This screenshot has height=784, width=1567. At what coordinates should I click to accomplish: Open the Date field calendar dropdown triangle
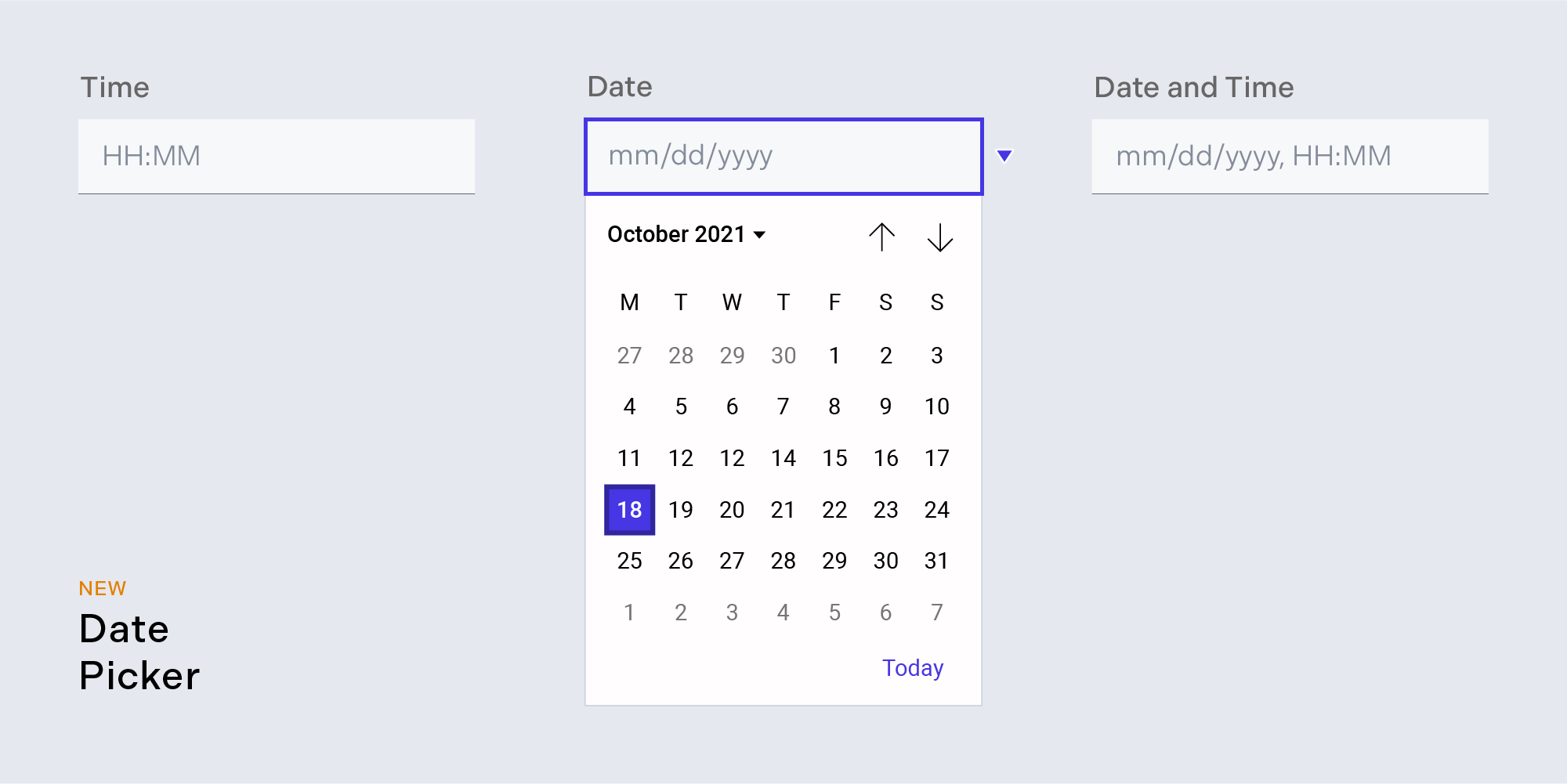[x=1005, y=156]
